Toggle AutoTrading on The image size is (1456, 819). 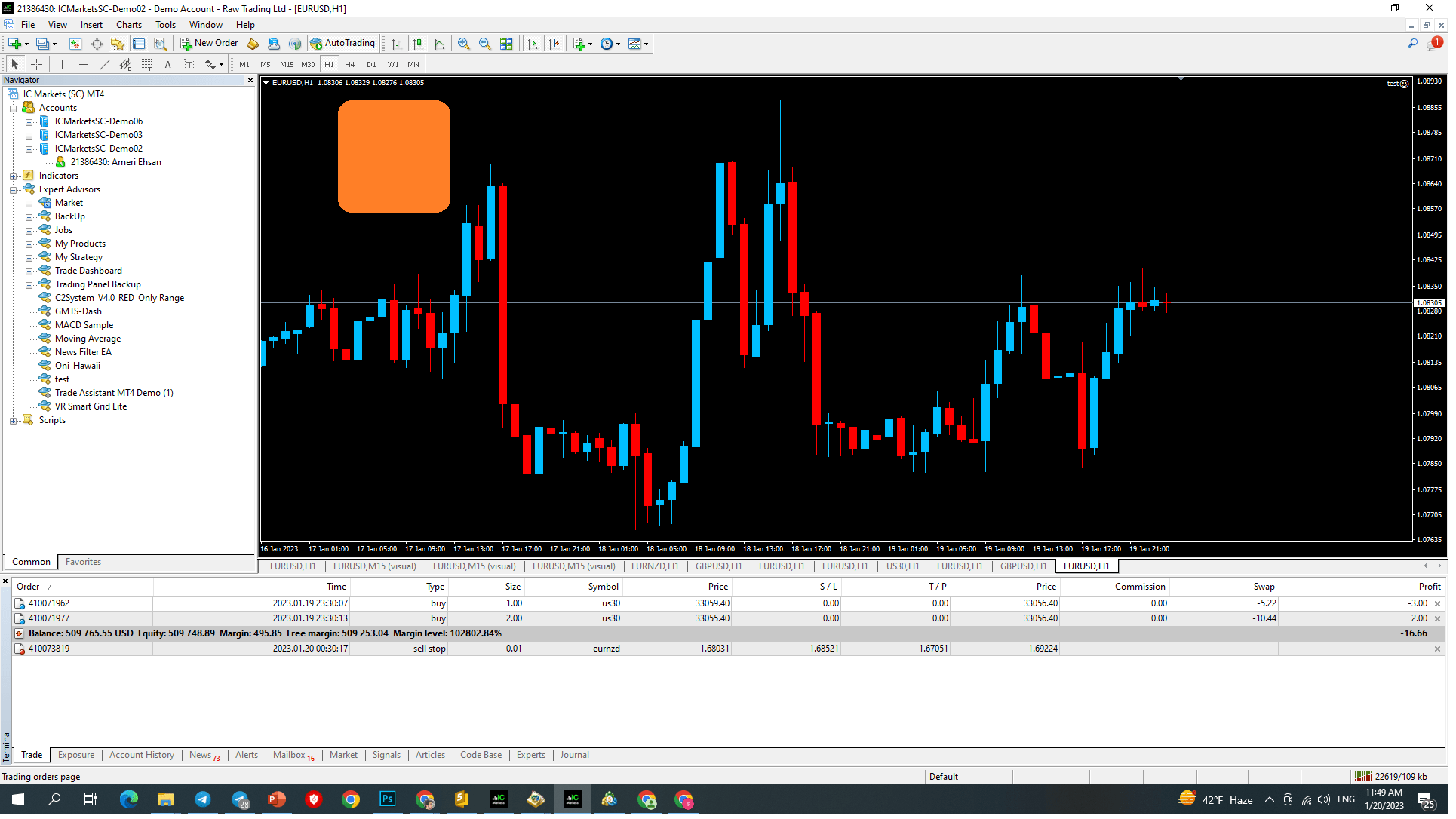(x=343, y=43)
